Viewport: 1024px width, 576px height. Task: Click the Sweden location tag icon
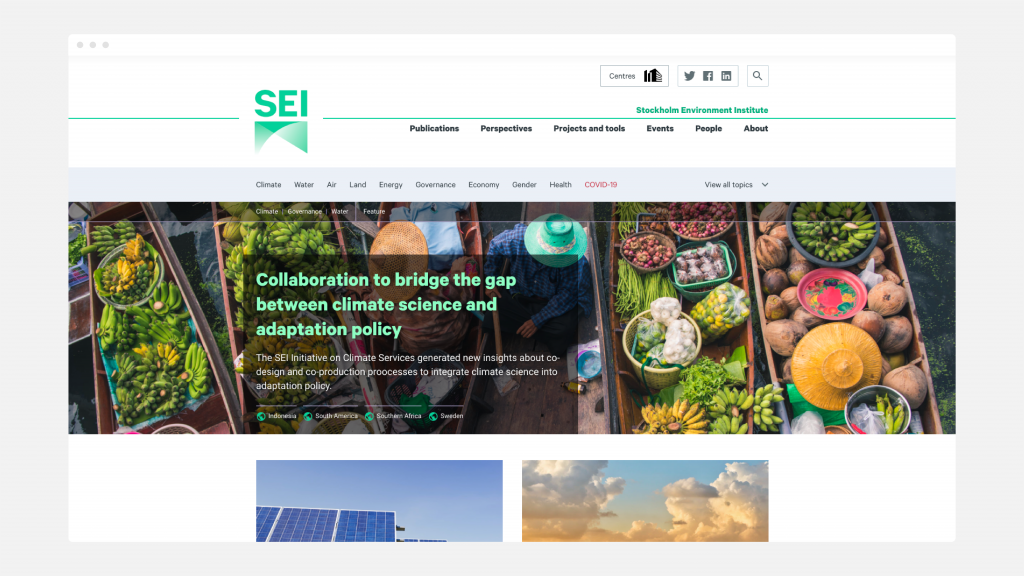click(x=433, y=416)
